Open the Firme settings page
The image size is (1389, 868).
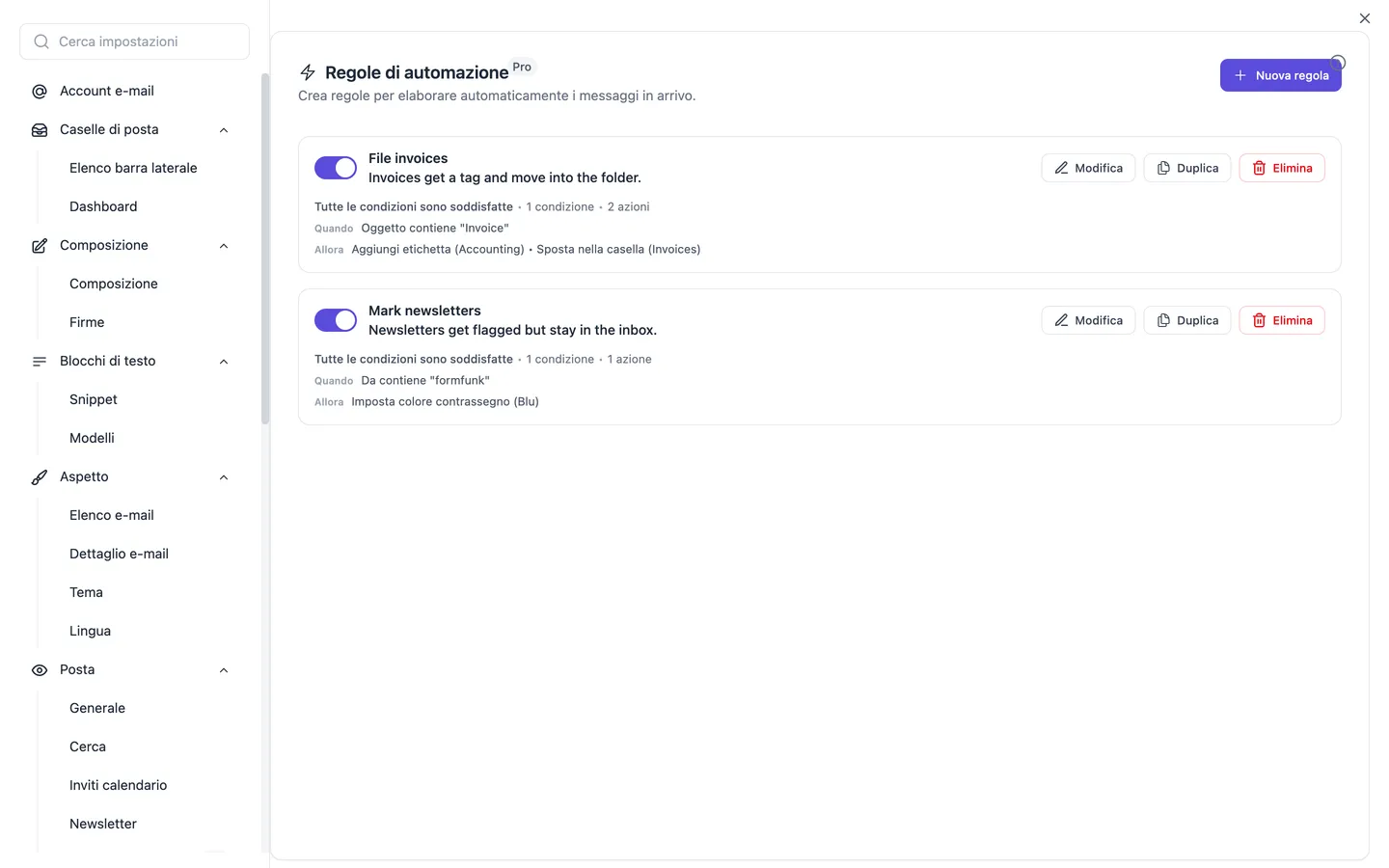point(87,322)
